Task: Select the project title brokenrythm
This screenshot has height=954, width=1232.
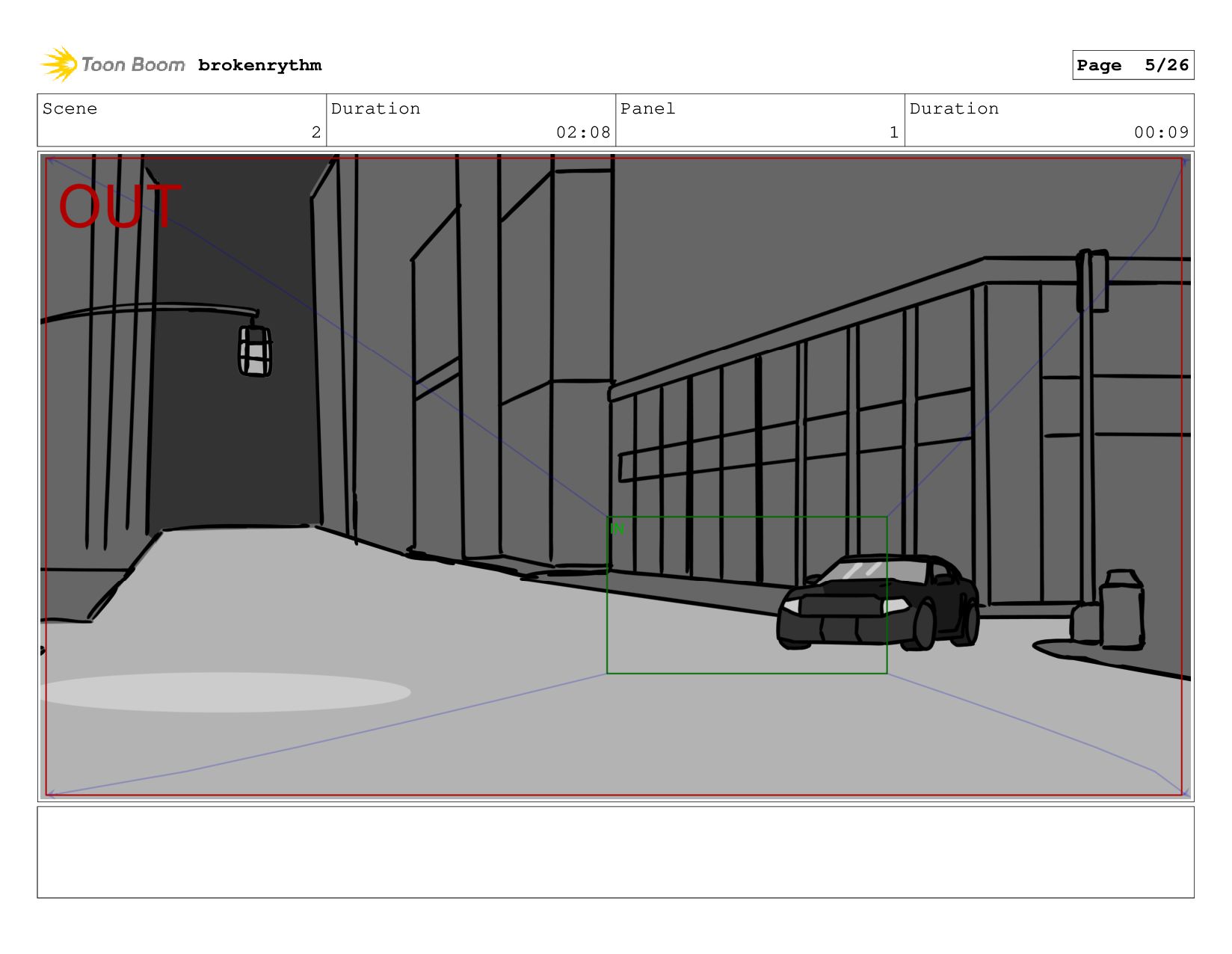Action: 259,65
